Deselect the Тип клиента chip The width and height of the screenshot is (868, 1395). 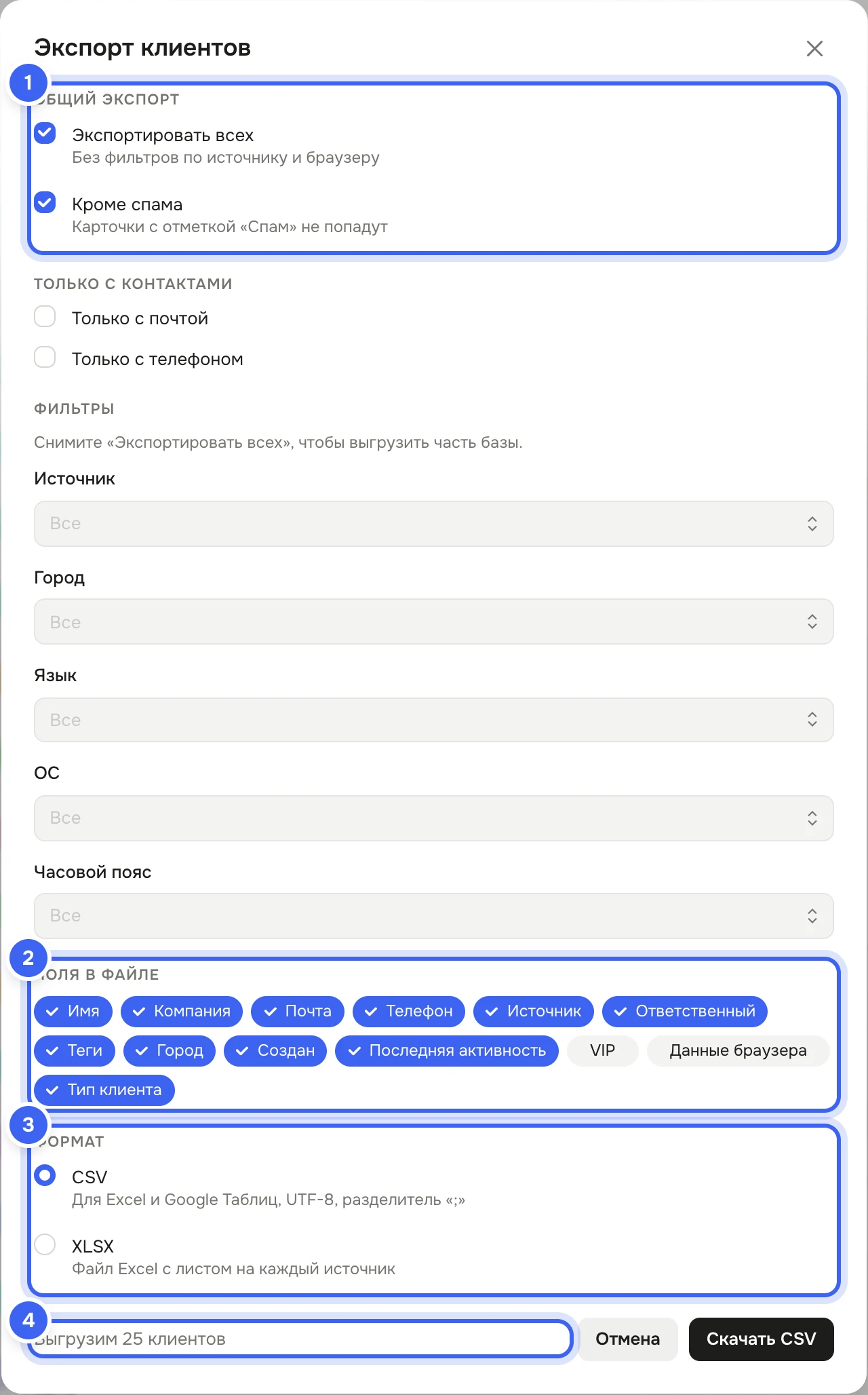tap(104, 1090)
